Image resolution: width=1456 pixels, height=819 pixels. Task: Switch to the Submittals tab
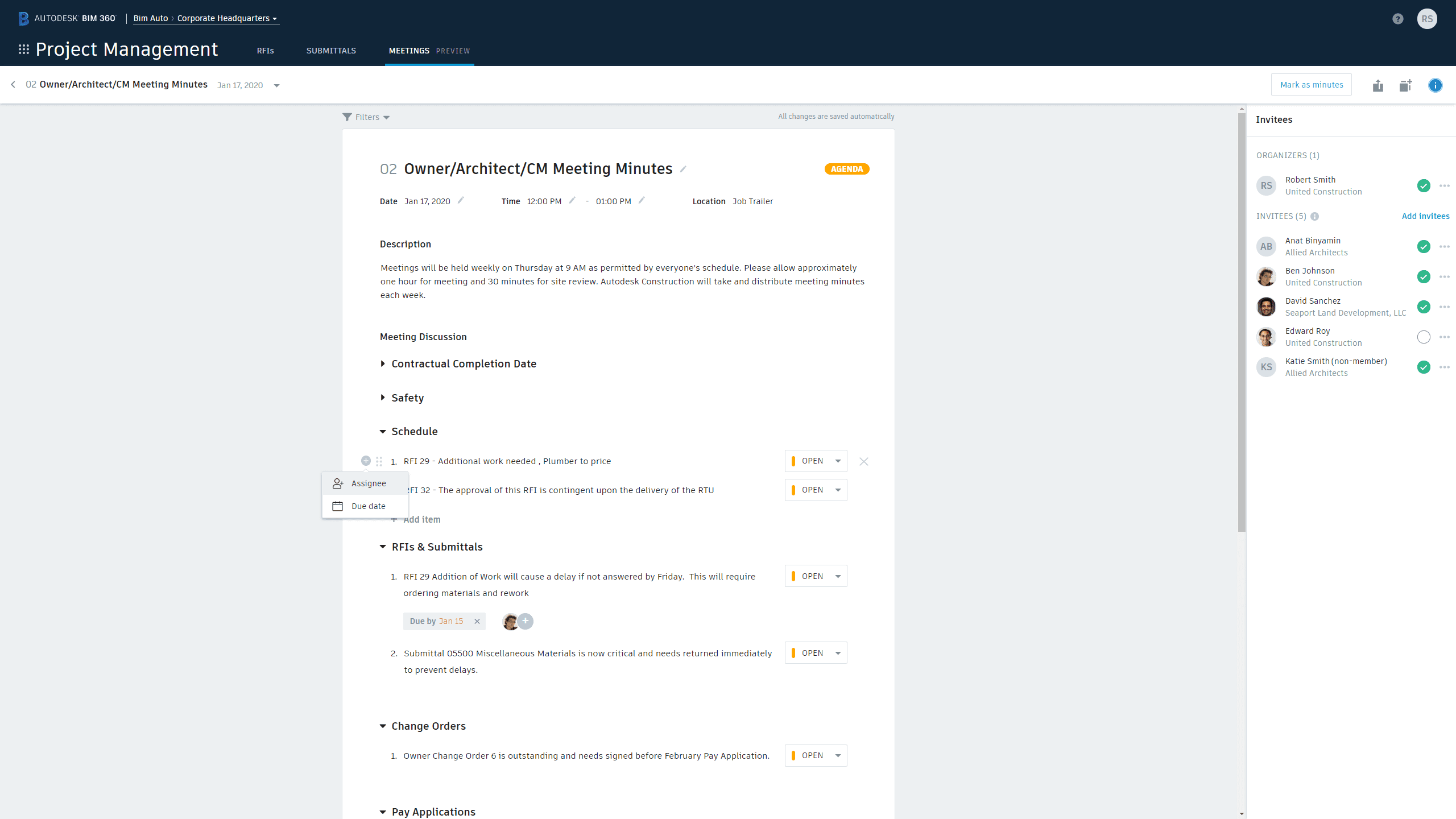(x=331, y=50)
